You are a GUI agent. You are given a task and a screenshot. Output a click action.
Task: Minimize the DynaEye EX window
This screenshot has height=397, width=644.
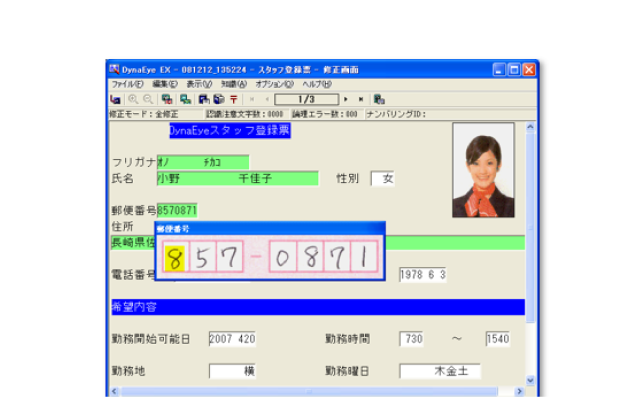[x=499, y=70]
